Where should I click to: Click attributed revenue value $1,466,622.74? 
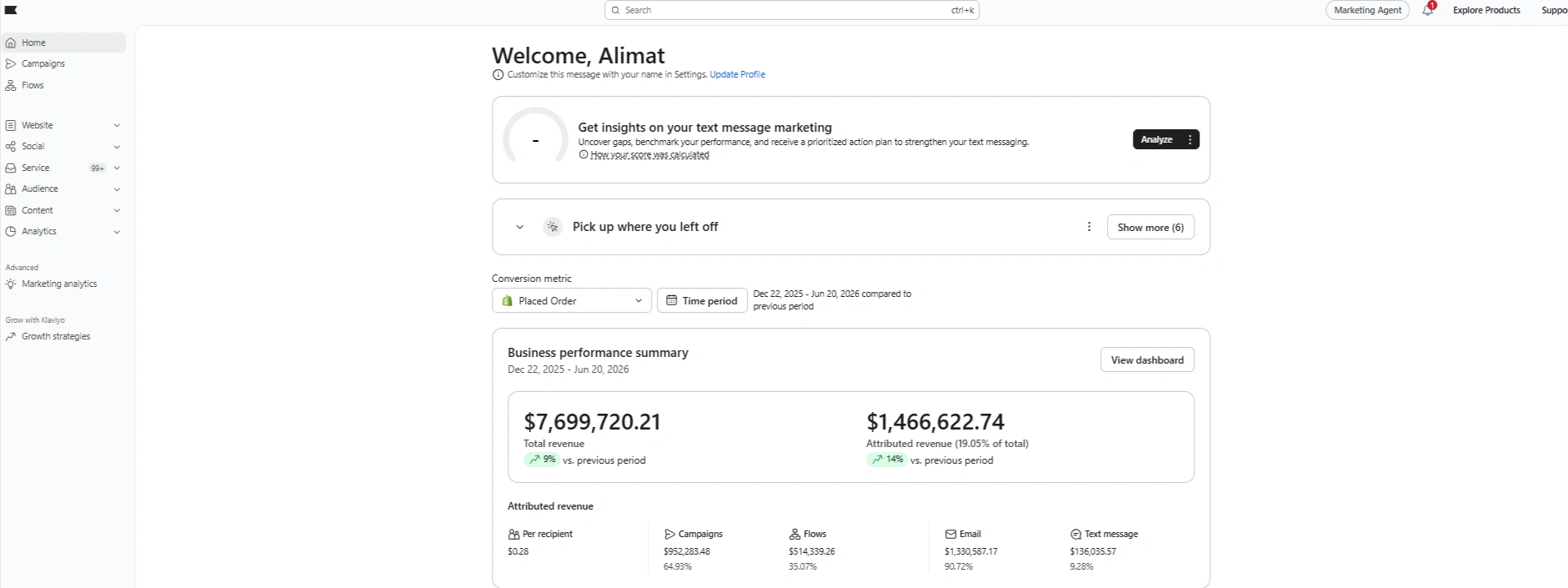(x=935, y=422)
